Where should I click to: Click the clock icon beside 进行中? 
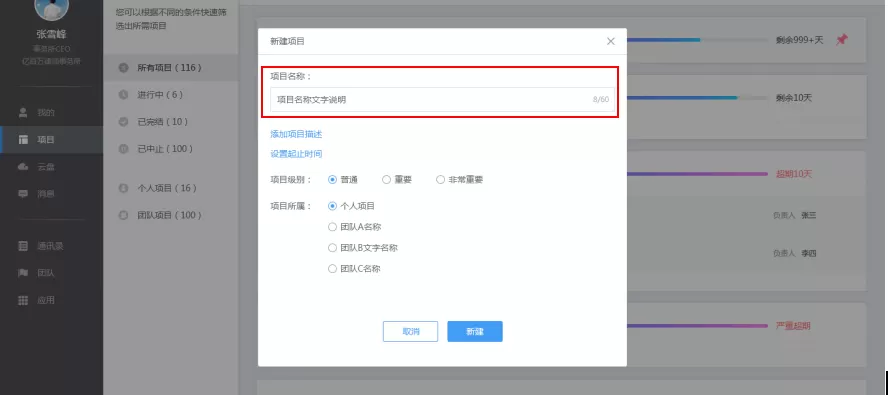[123, 95]
